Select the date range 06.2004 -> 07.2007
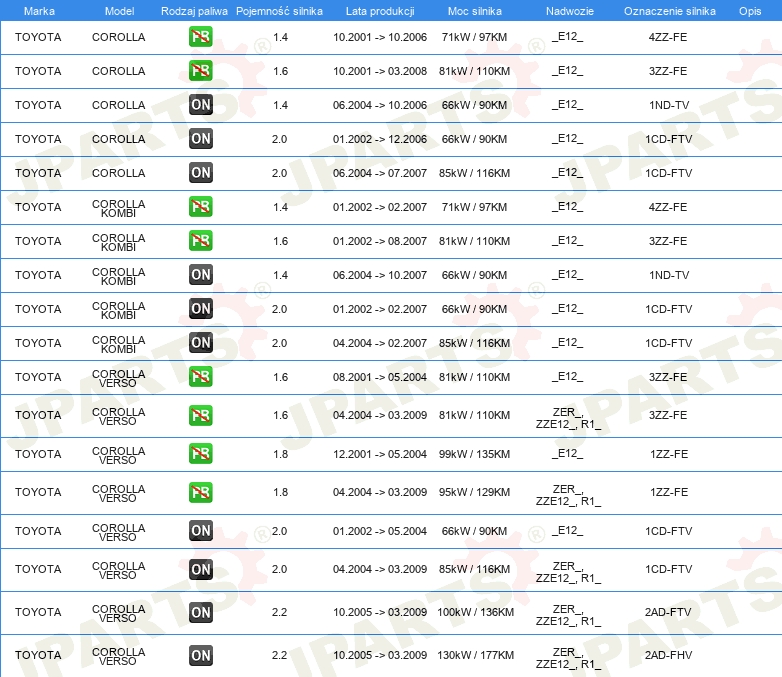Image resolution: width=782 pixels, height=677 pixels. tap(380, 173)
